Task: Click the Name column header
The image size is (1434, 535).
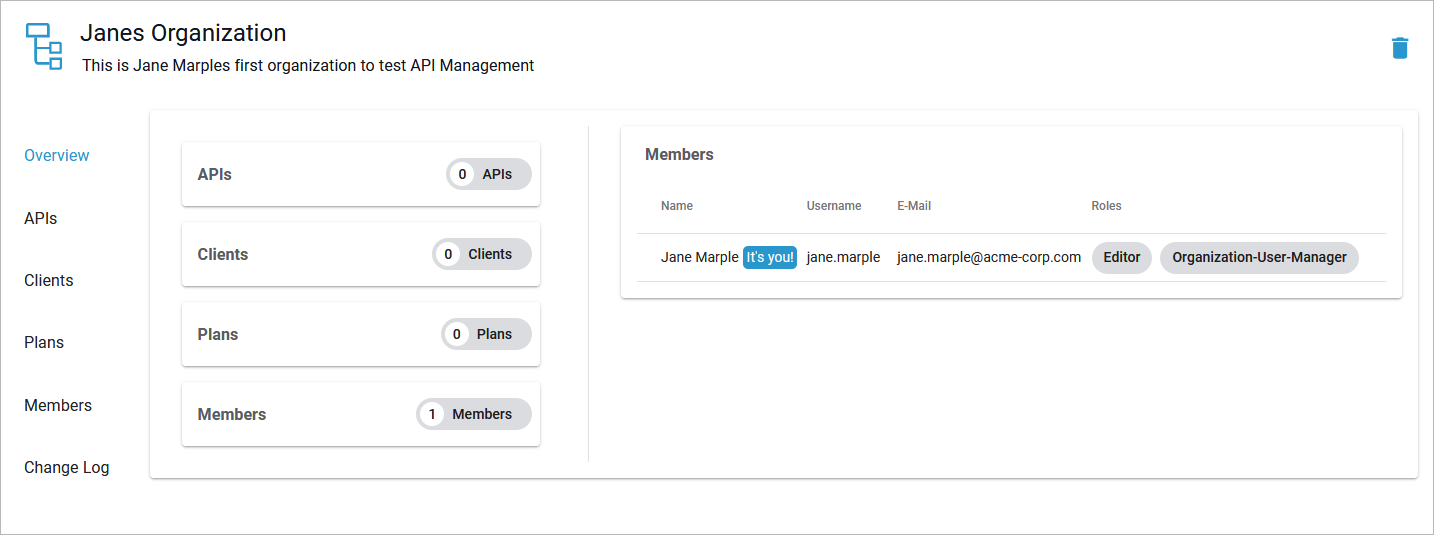Action: pyautogui.click(x=677, y=206)
